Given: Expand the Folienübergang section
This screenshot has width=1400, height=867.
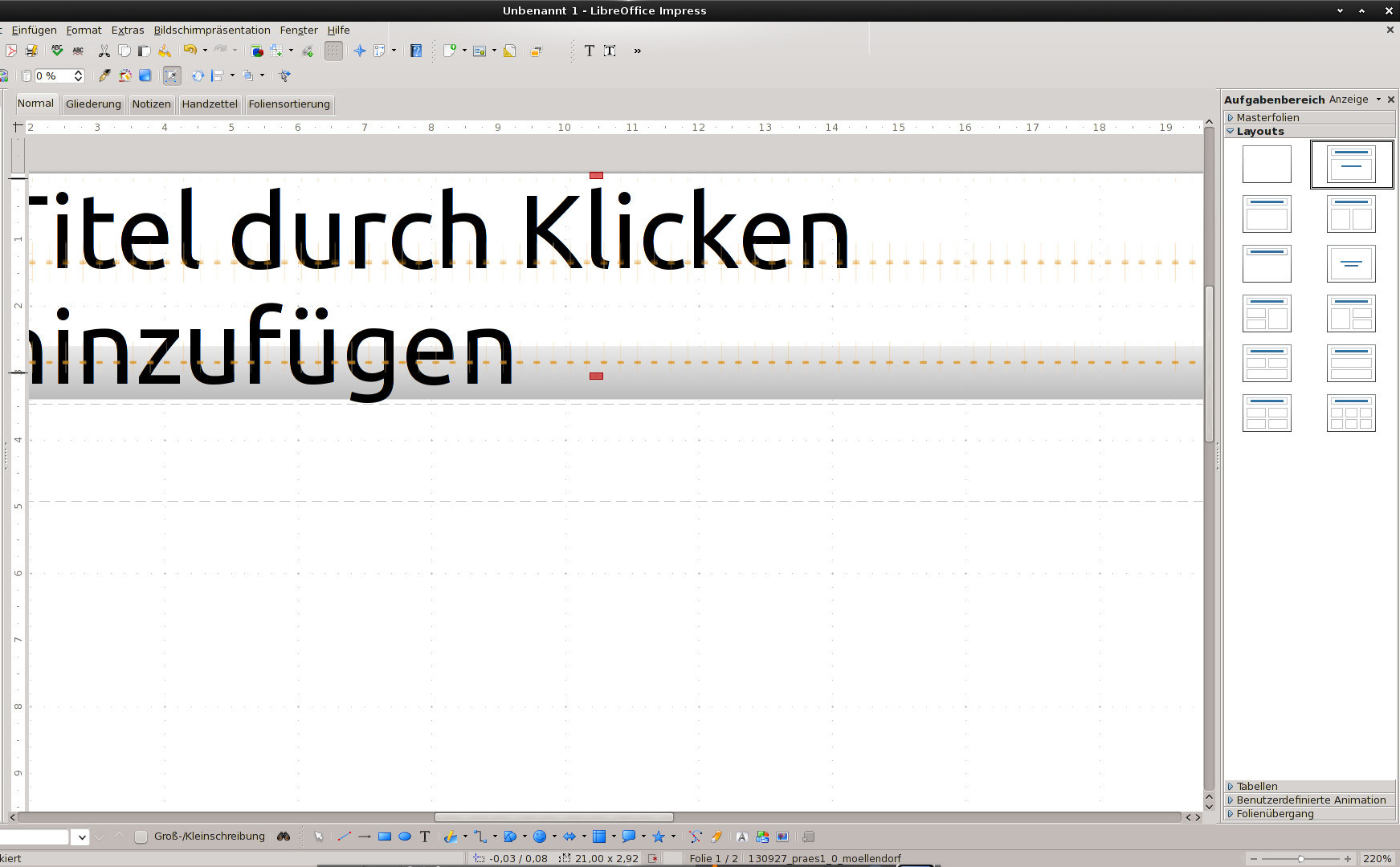Looking at the screenshot, I should click(1309, 813).
